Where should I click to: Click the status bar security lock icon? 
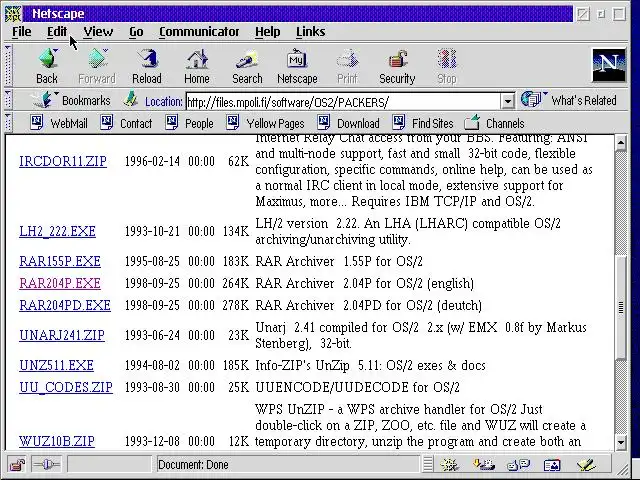tap(17, 464)
